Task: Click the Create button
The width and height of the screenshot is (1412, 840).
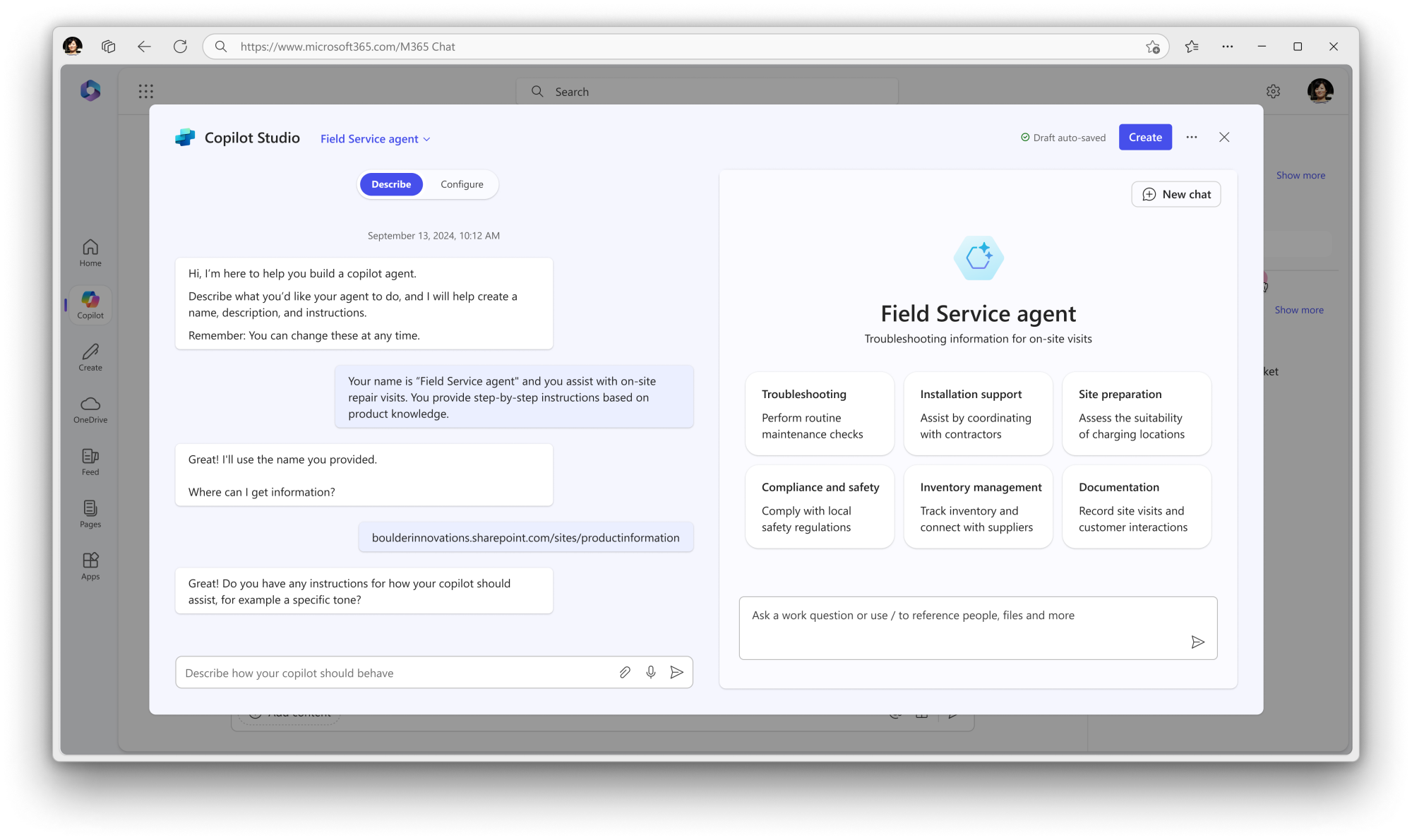Action: 1145,137
